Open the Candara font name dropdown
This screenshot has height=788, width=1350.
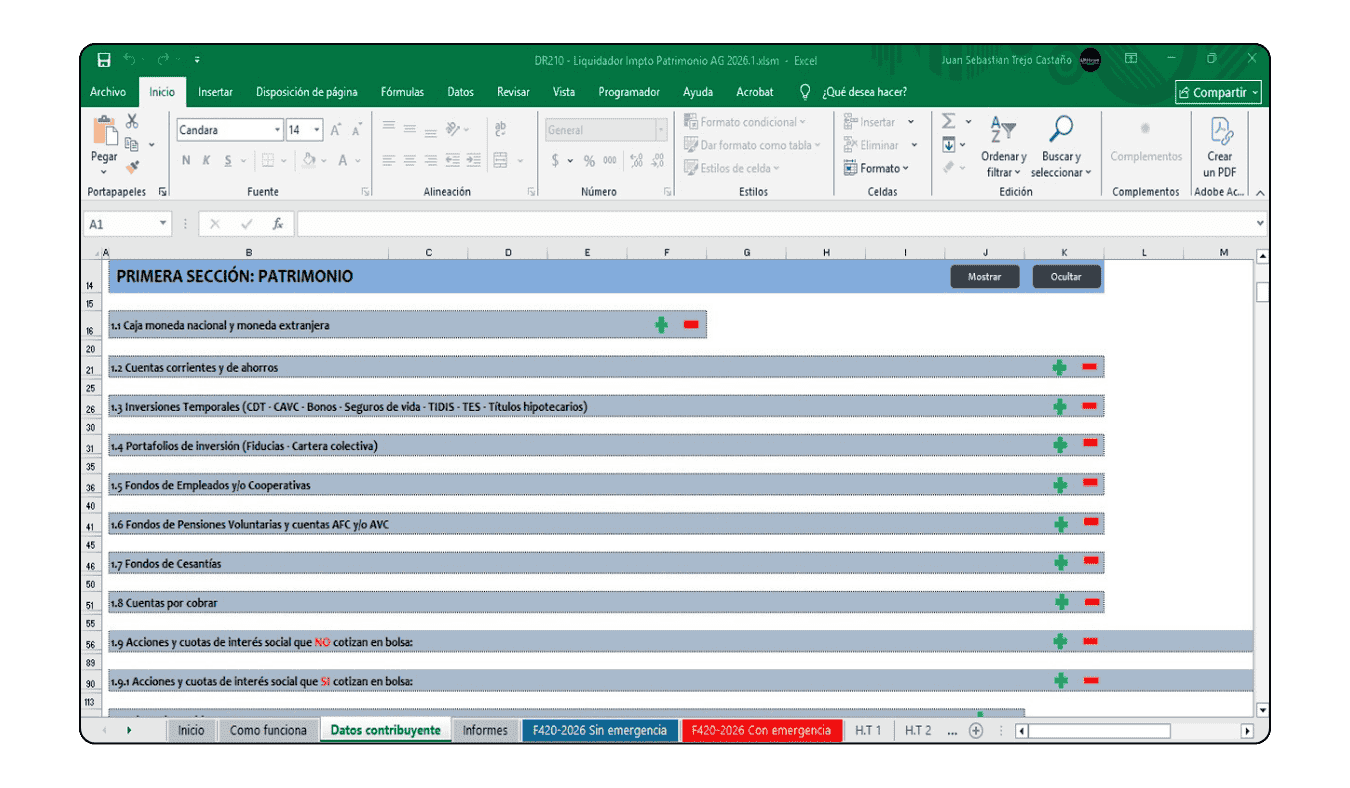pyautogui.click(x=277, y=130)
